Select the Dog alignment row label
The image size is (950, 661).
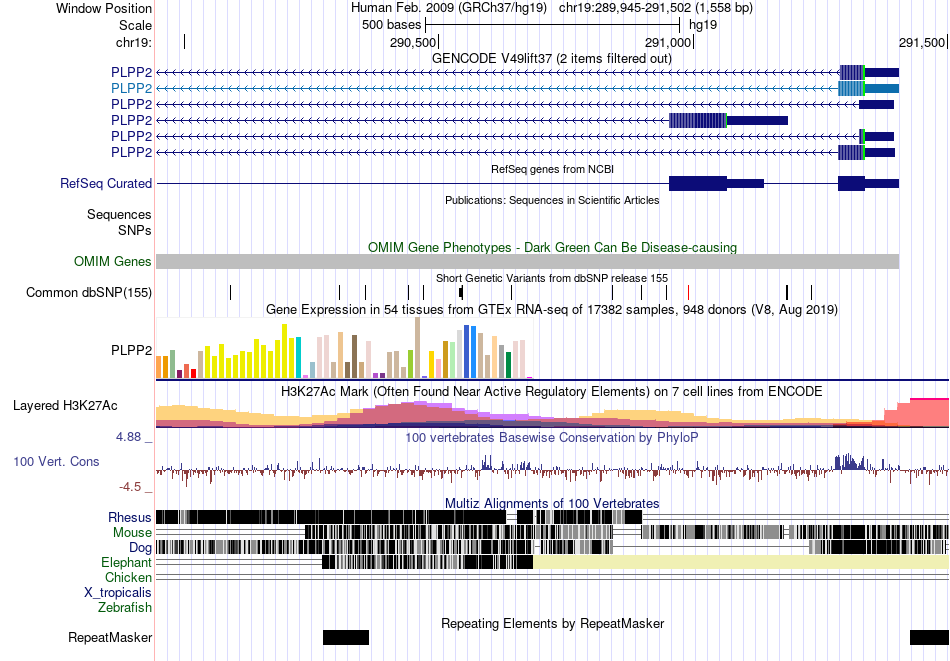[140, 548]
